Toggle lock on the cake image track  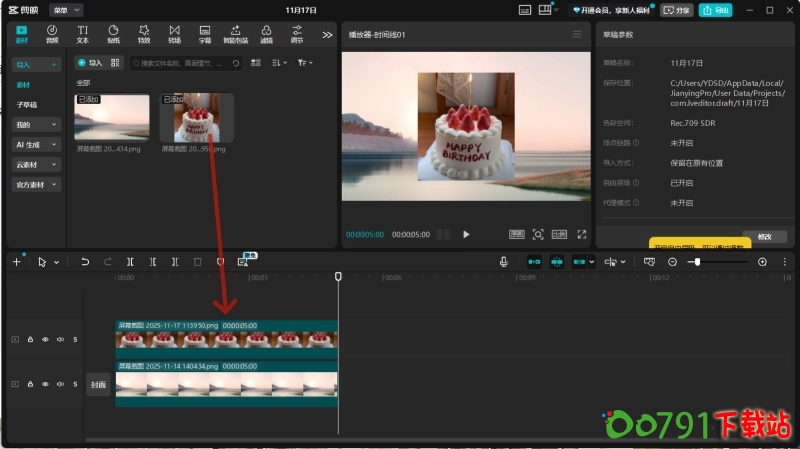[x=30, y=340]
